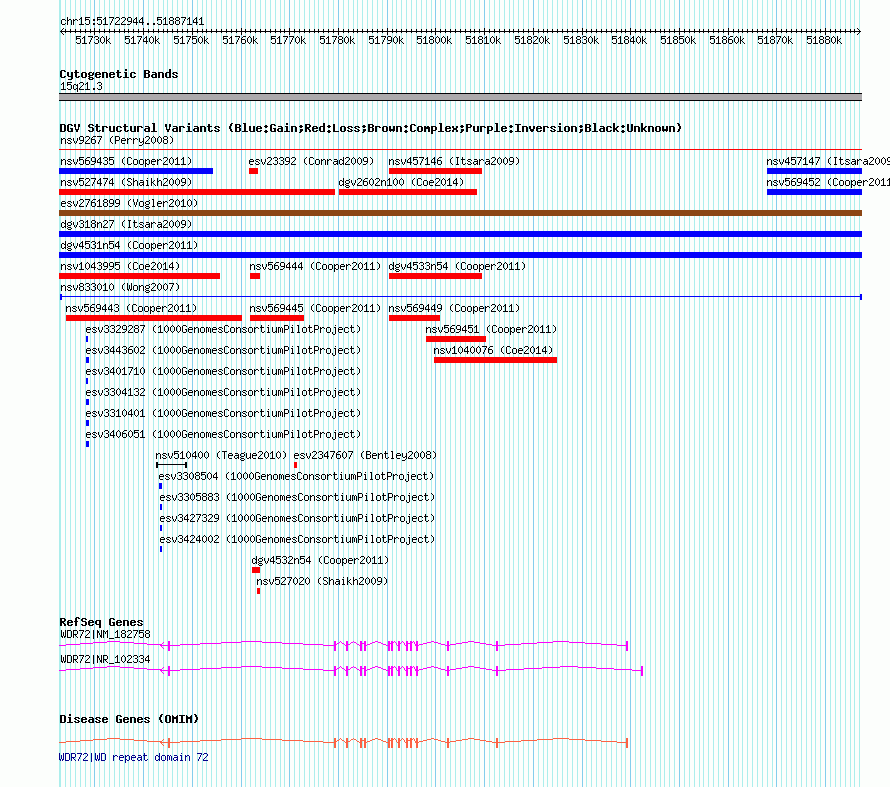Click the nsv1040076 (Coe2014) red bar
The width and height of the screenshot is (890, 787).
coord(496,360)
